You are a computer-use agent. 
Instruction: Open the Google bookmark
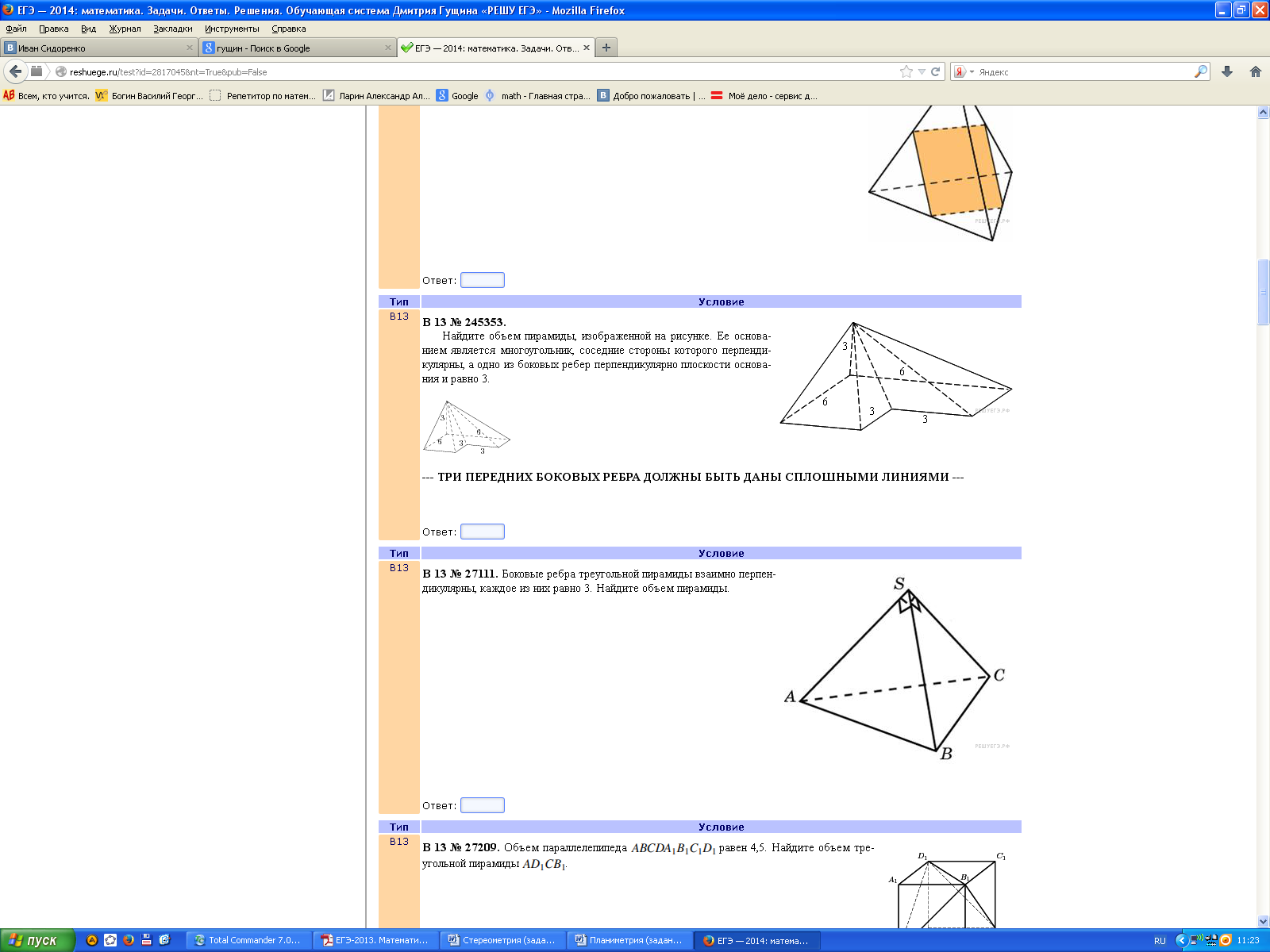(x=457, y=95)
